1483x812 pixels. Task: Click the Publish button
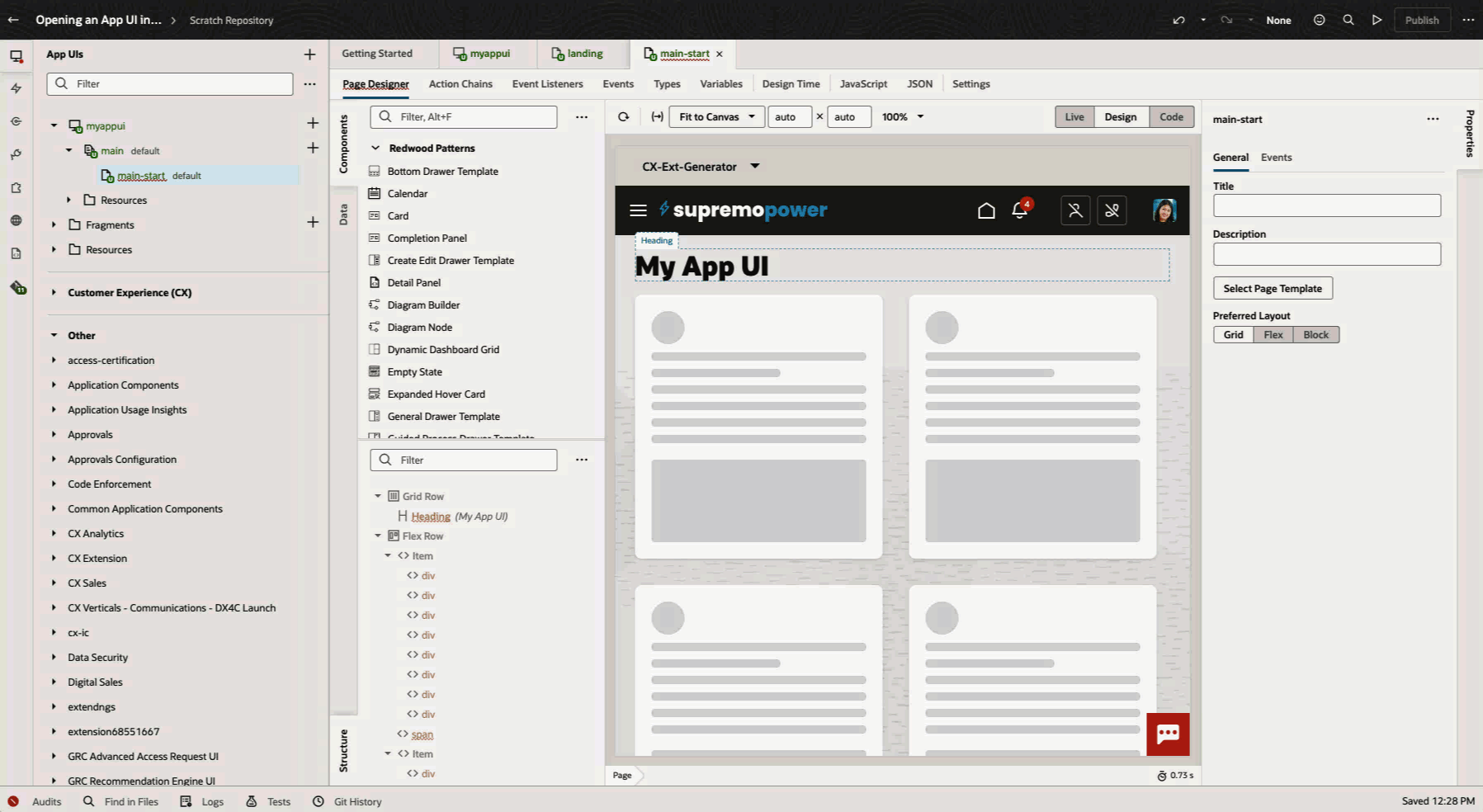(x=1422, y=20)
